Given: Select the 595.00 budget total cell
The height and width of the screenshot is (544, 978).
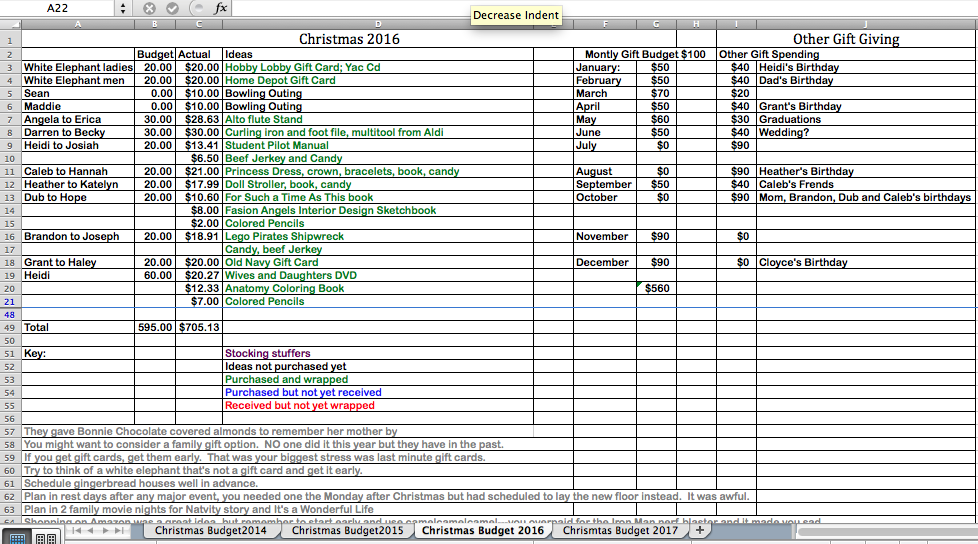Looking at the screenshot, I should (155, 328).
